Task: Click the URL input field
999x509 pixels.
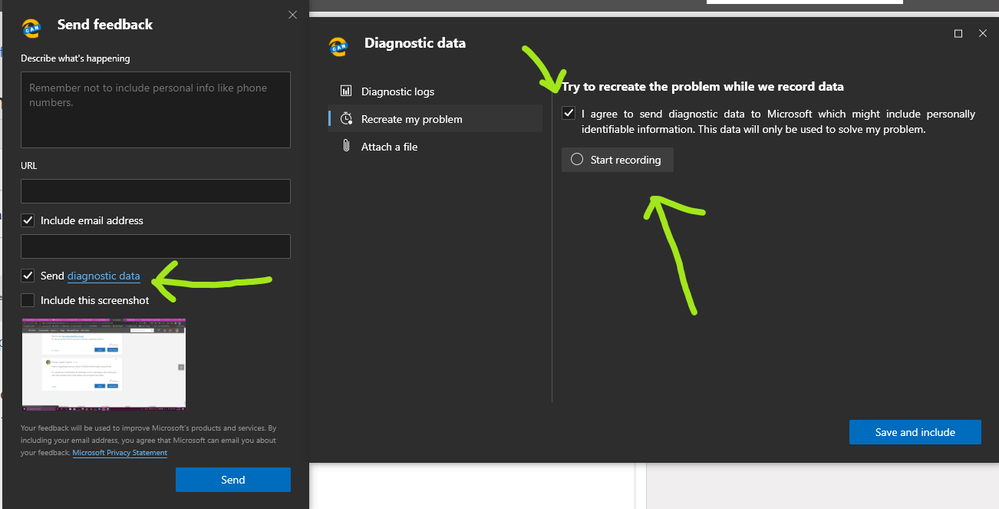Action: tap(155, 191)
